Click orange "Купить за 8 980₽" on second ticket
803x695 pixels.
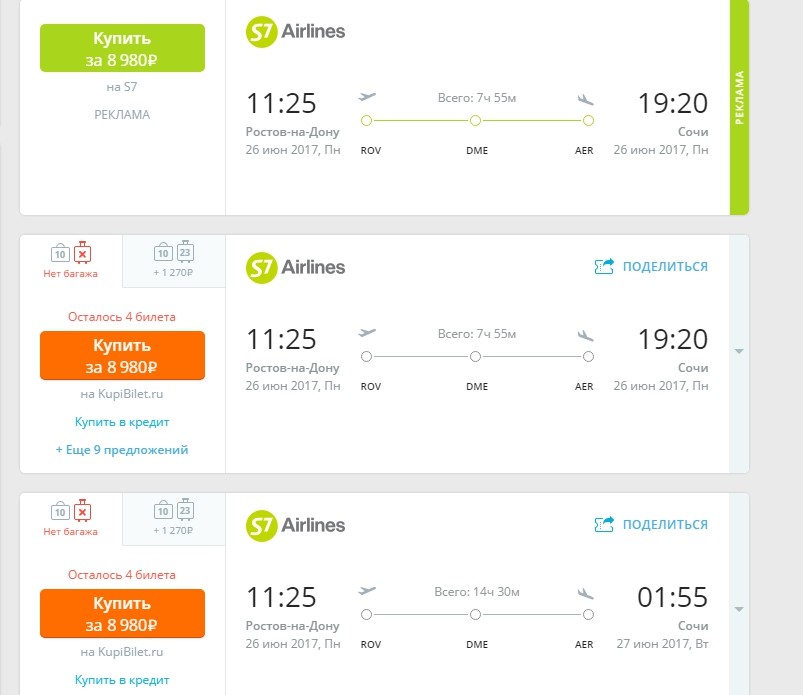[122, 355]
